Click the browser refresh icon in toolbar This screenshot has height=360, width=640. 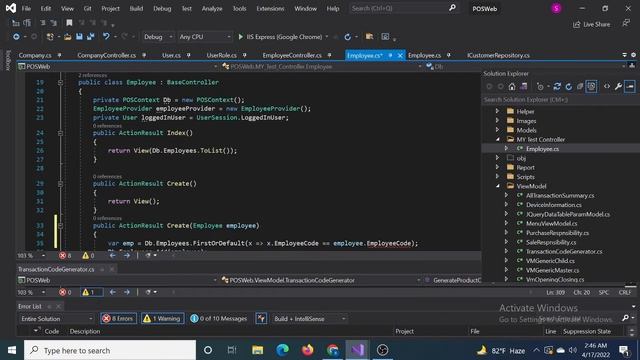coord(347,37)
